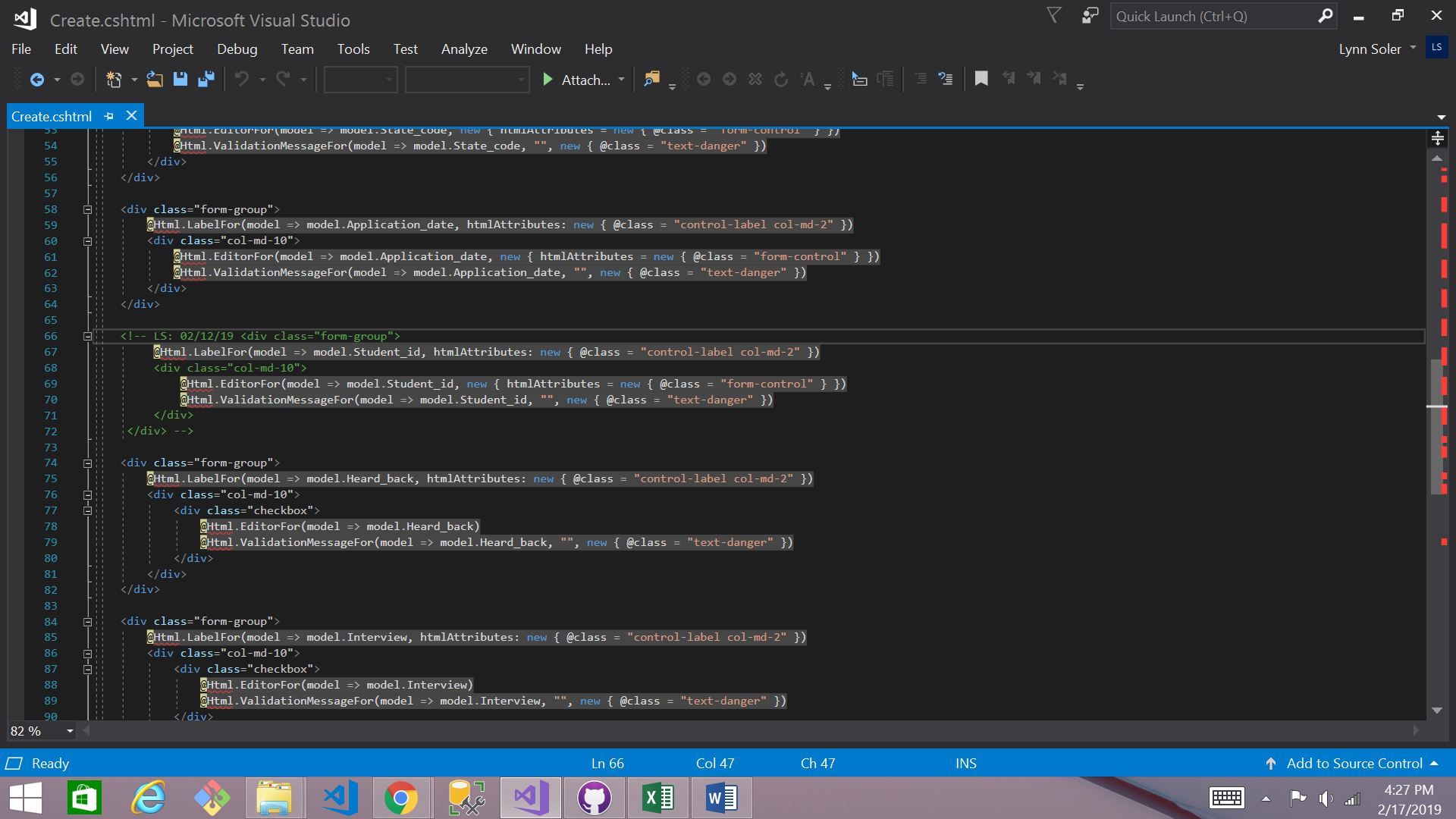This screenshot has height=819, width=1456.
Task: Click the Navigate Backward arrow icon
Action: (x=36, y=79)
